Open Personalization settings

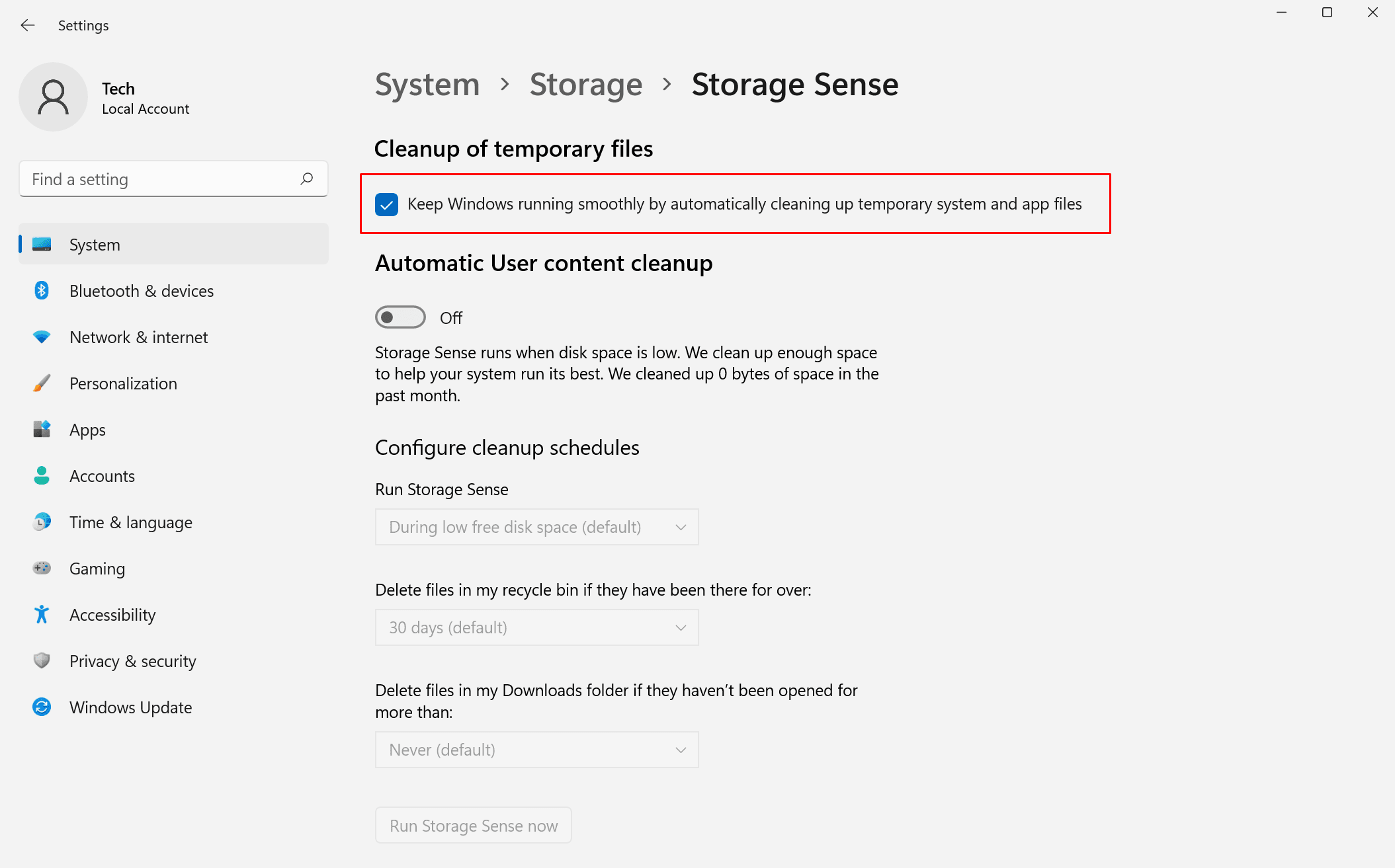123,383
